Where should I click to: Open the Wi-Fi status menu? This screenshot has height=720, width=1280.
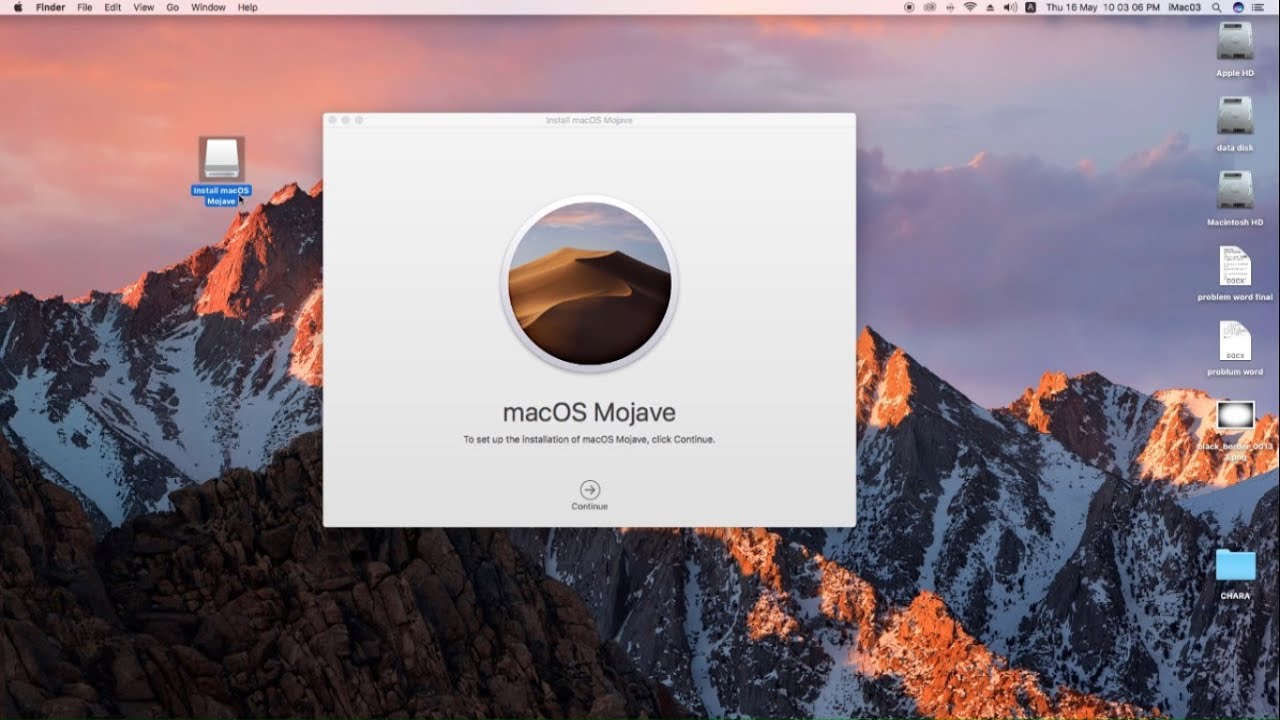(x=970, y=7)
